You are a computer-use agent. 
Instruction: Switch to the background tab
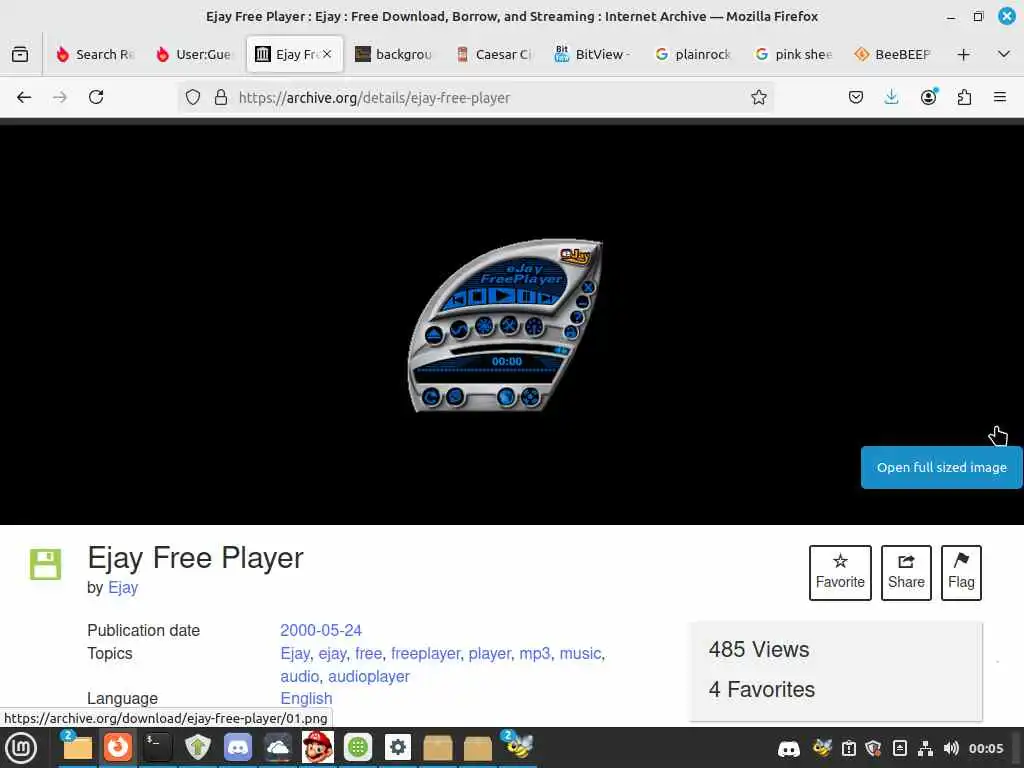pos(393,54)
